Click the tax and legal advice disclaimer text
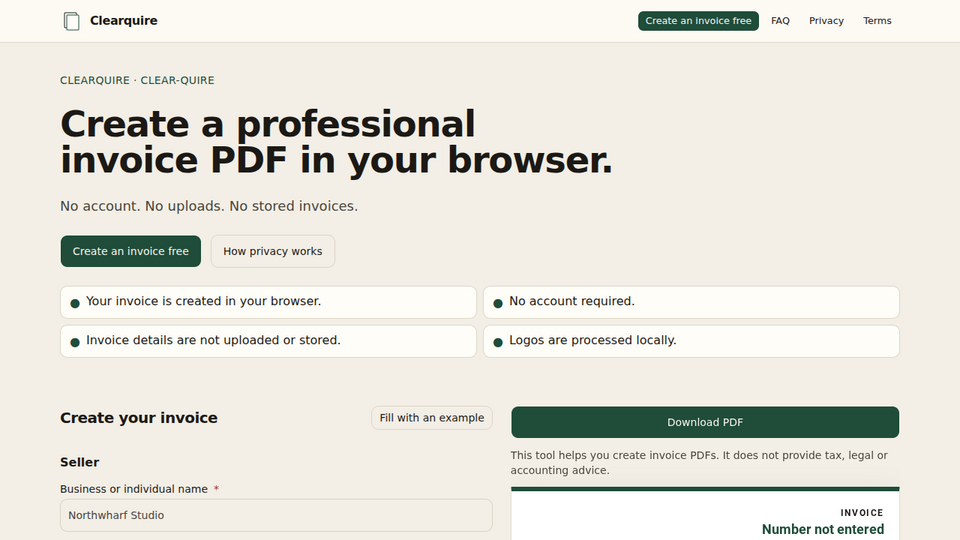 (x=699, y=463)
